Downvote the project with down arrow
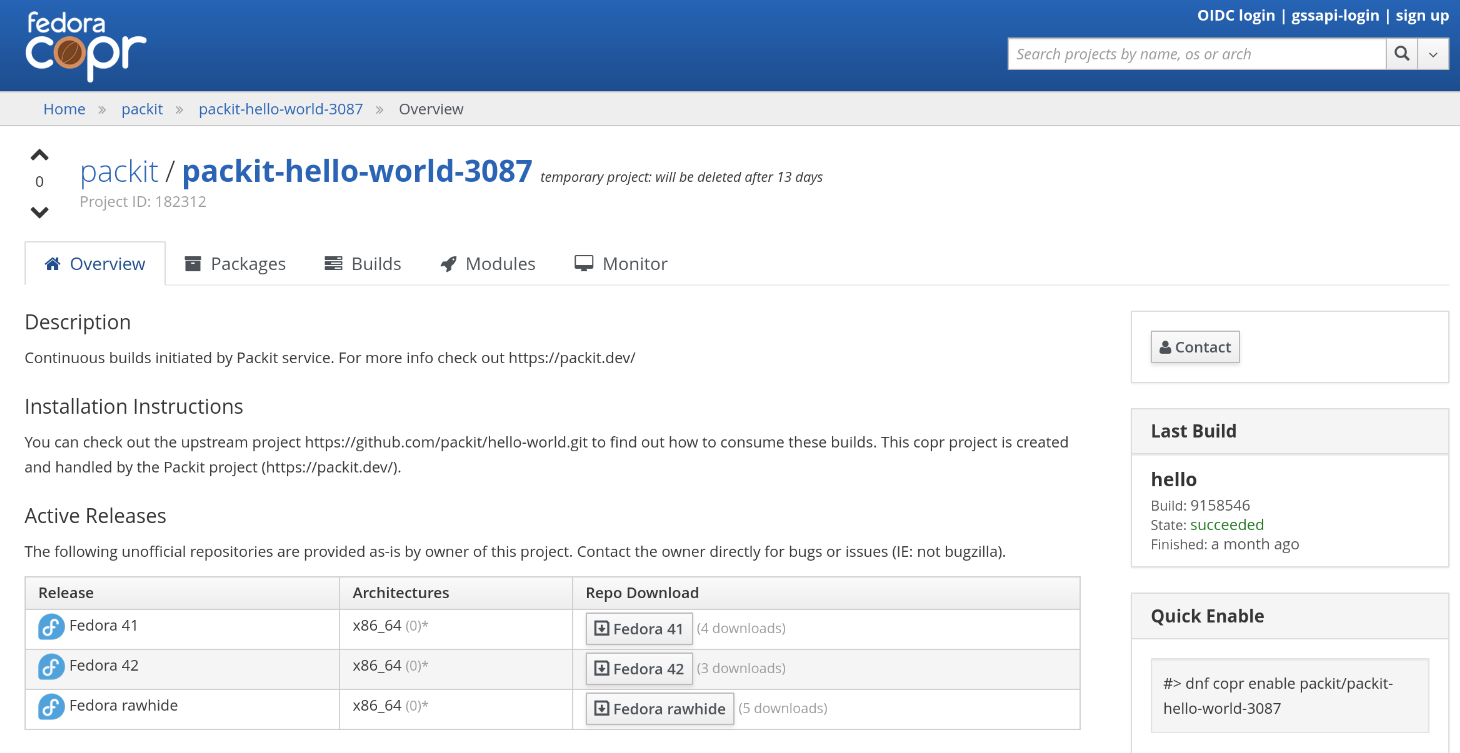This screenshot has width=1460, height=753. click(39, 212)
